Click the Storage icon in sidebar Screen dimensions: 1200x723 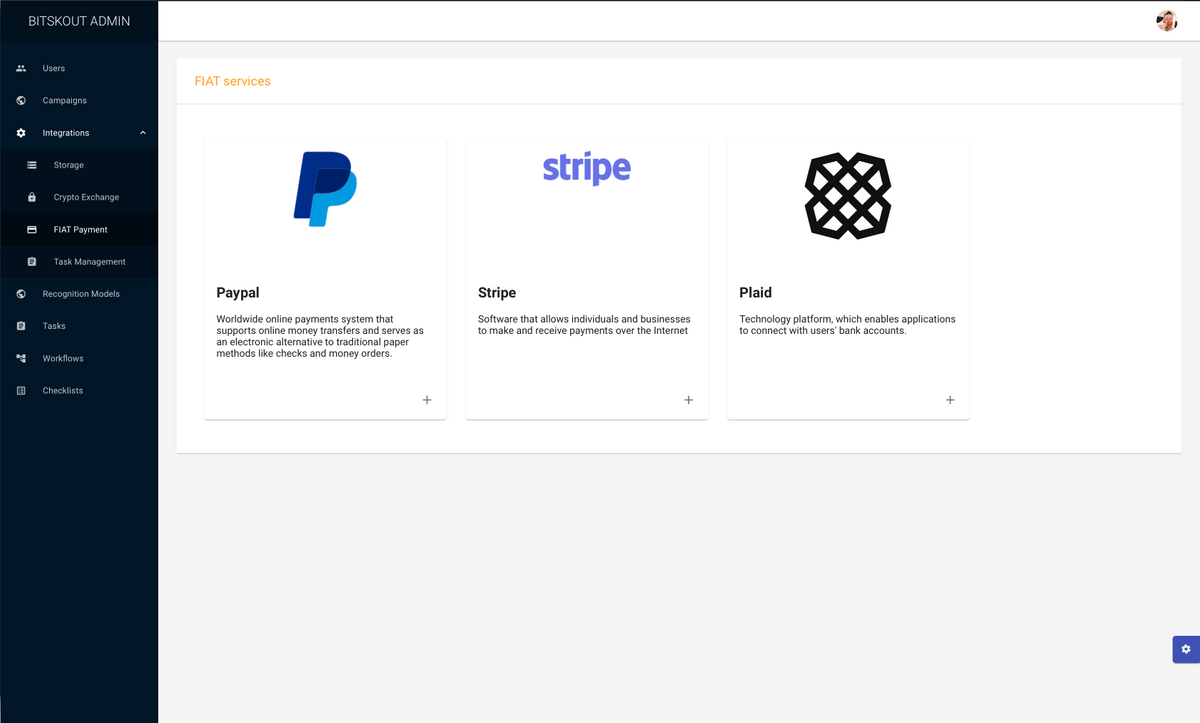coord(32,165)
